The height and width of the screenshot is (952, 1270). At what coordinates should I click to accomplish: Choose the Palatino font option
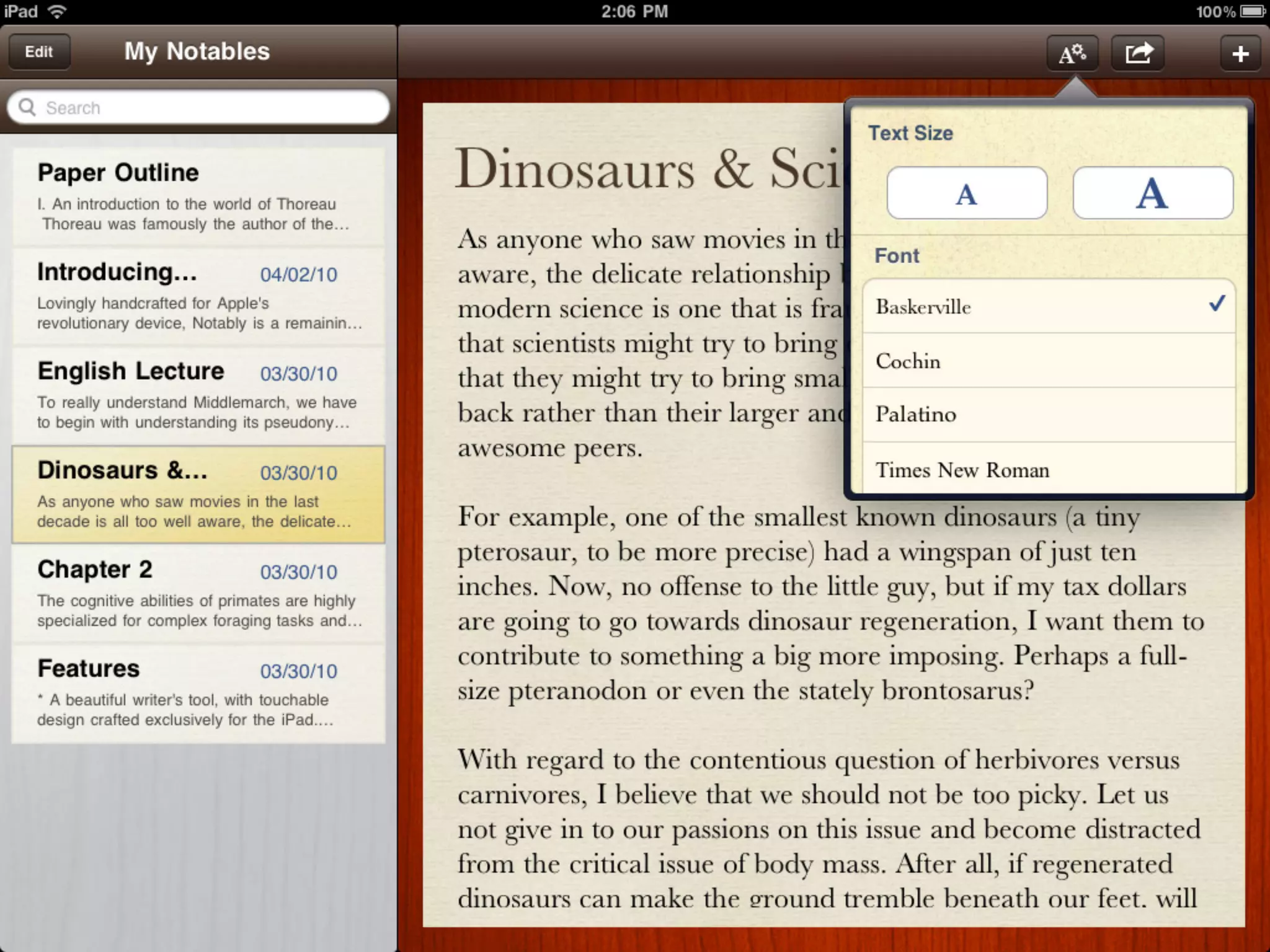coord(1048,414)
